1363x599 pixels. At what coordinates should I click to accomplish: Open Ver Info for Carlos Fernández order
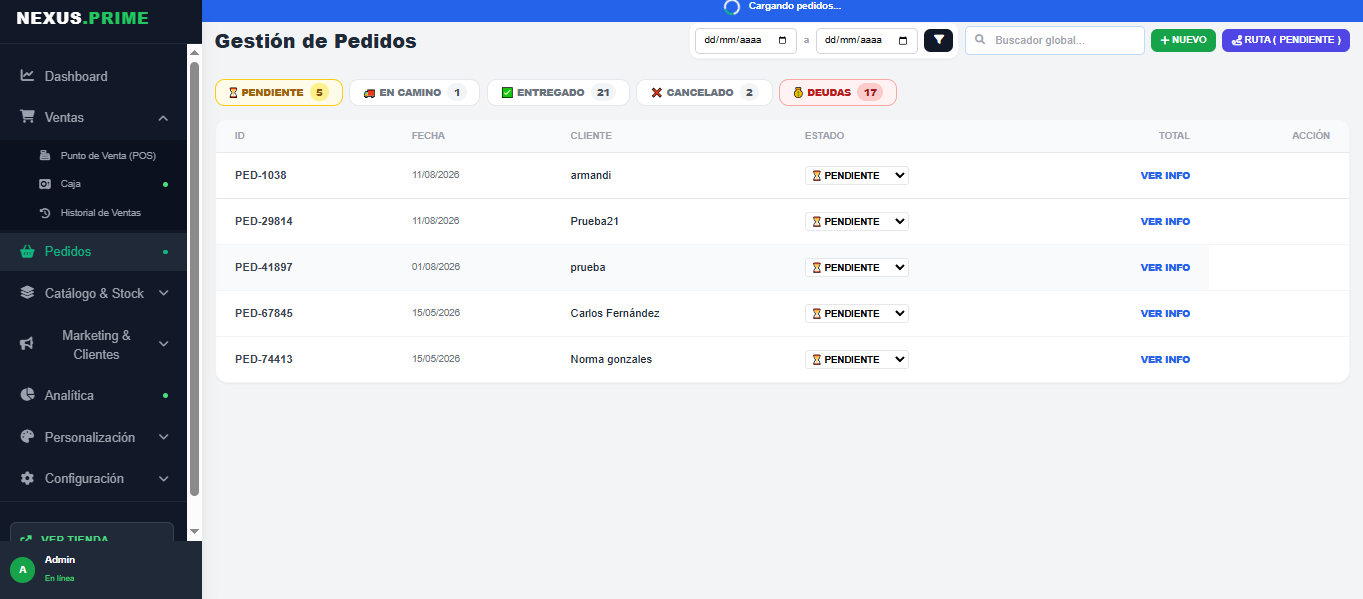tap(1165, 313)
